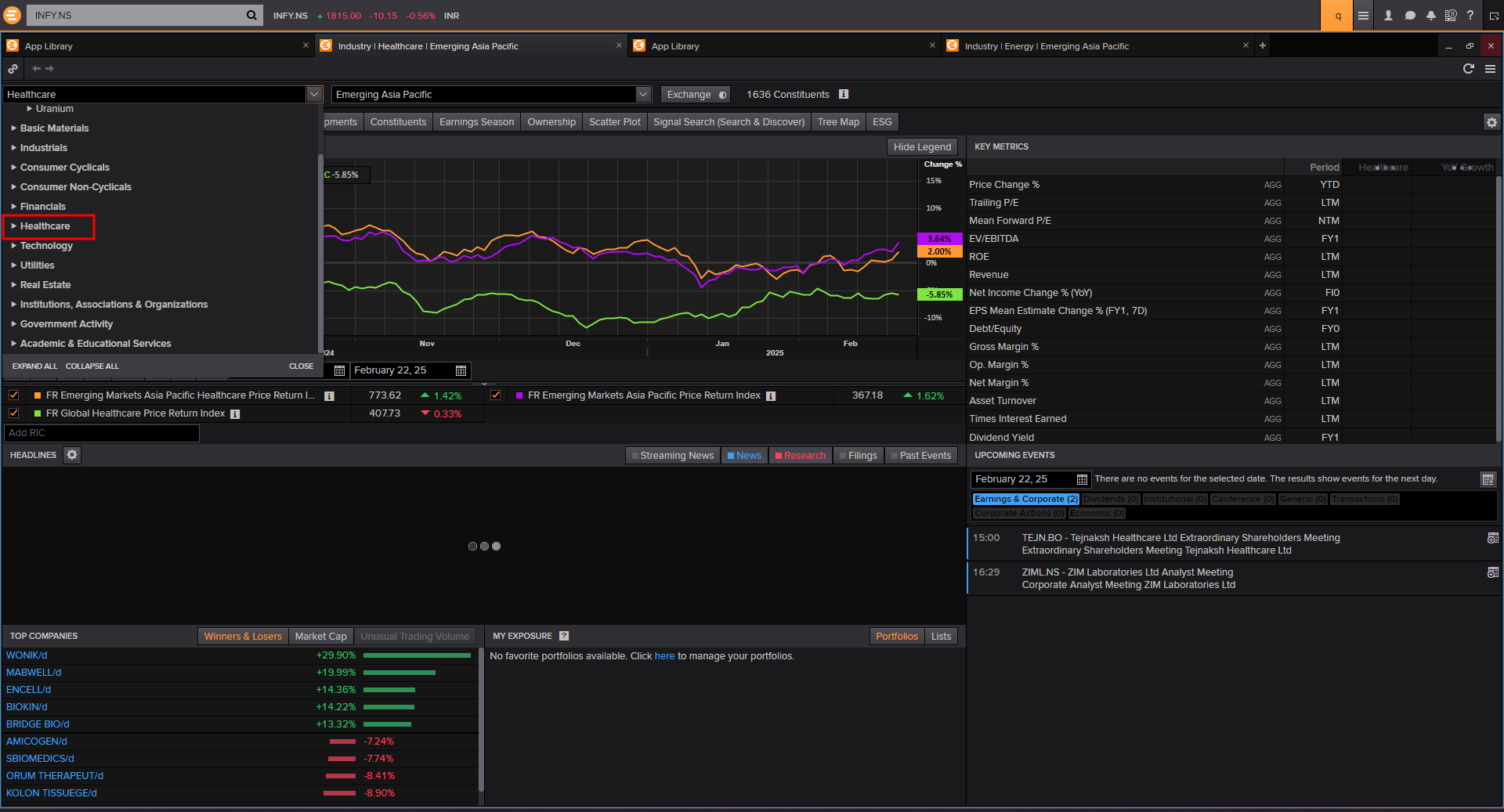Screen dimensions: 1504x812
Task: Open the Emerging Asia Pacific region dropdown
Action: [643, 94]
